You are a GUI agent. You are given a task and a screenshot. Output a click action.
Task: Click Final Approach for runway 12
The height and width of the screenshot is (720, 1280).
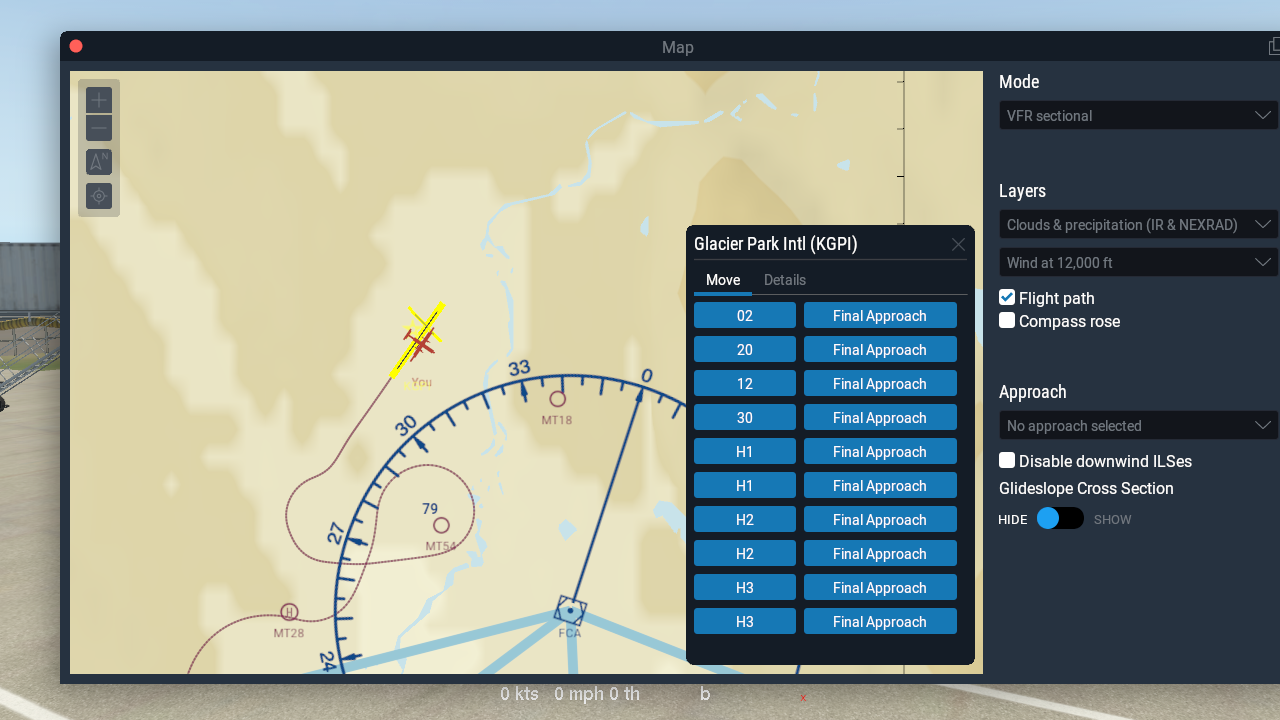880,383
